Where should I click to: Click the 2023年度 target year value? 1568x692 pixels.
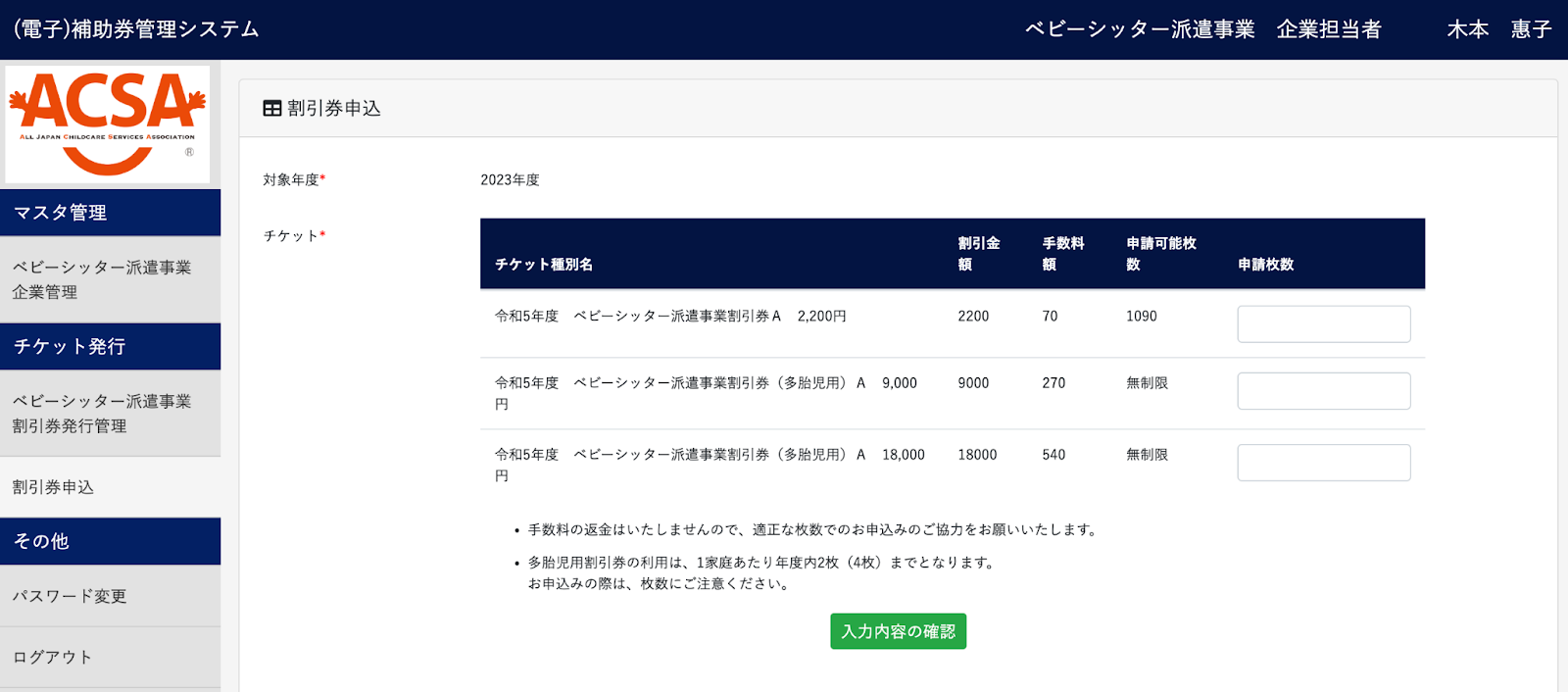pos(510,179)
